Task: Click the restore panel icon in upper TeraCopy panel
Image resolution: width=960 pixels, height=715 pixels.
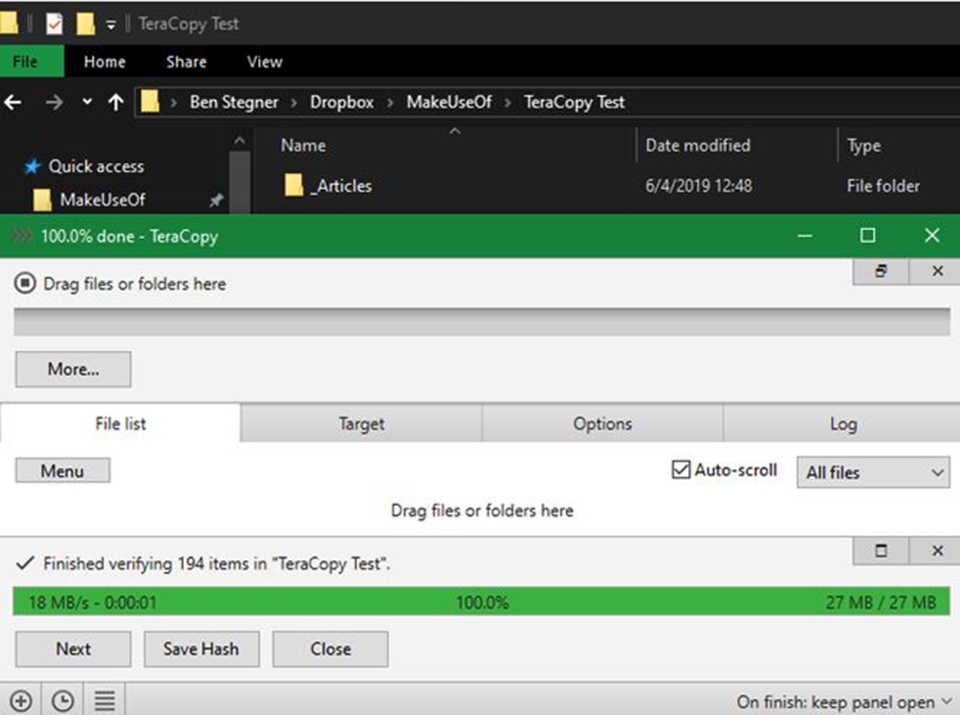Action: pyautogui.click(x=880, y=271)
